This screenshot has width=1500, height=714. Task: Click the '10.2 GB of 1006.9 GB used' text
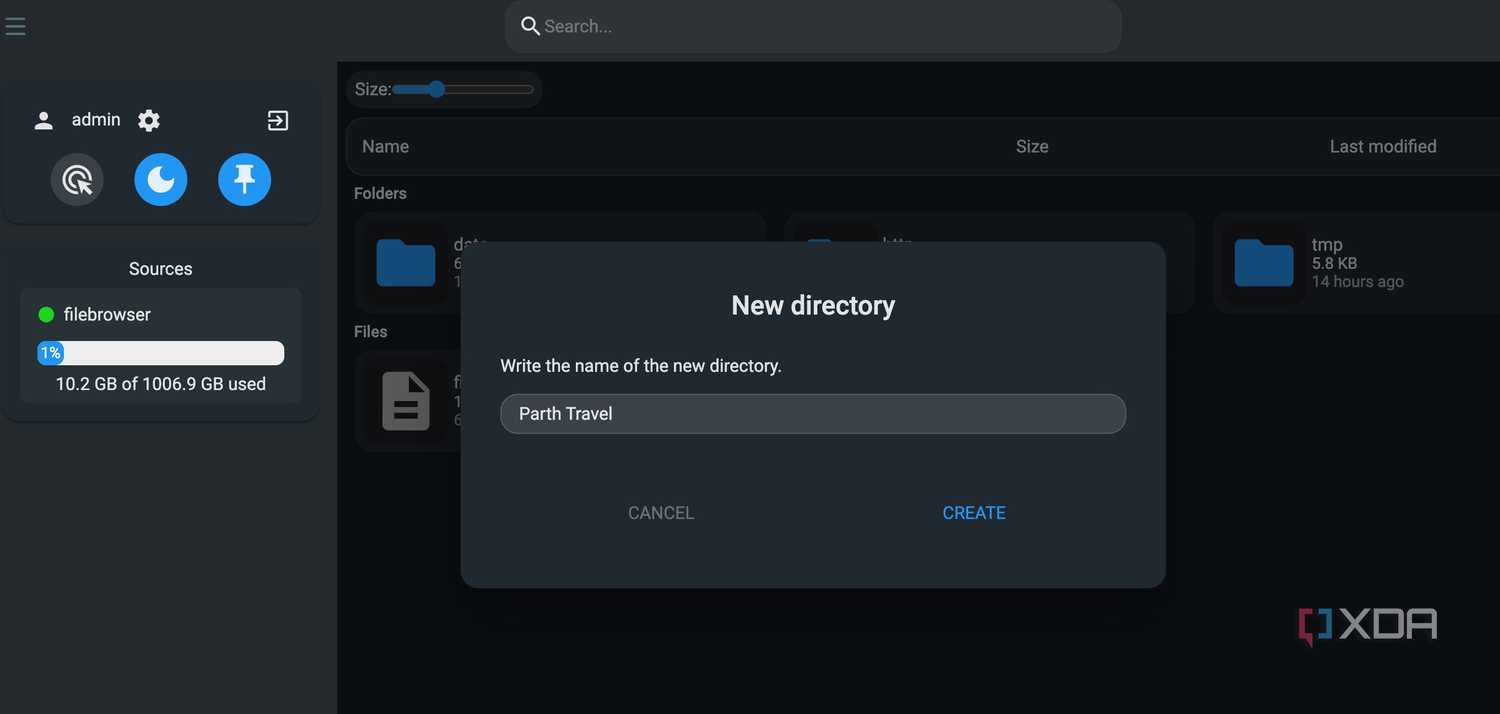pos(161,384)
